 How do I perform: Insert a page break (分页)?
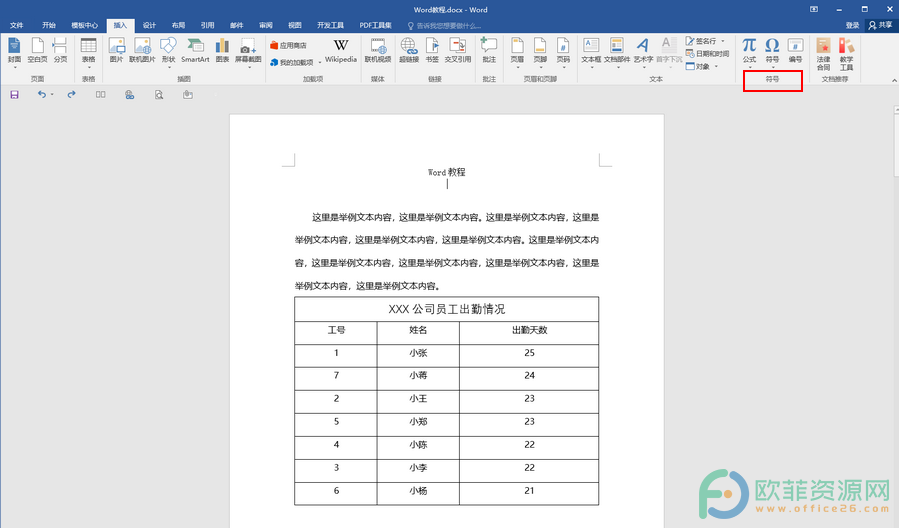point(60,50)
